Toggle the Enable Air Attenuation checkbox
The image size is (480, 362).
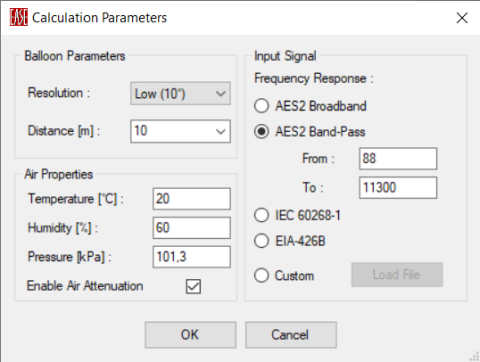(x=193, y=286)
